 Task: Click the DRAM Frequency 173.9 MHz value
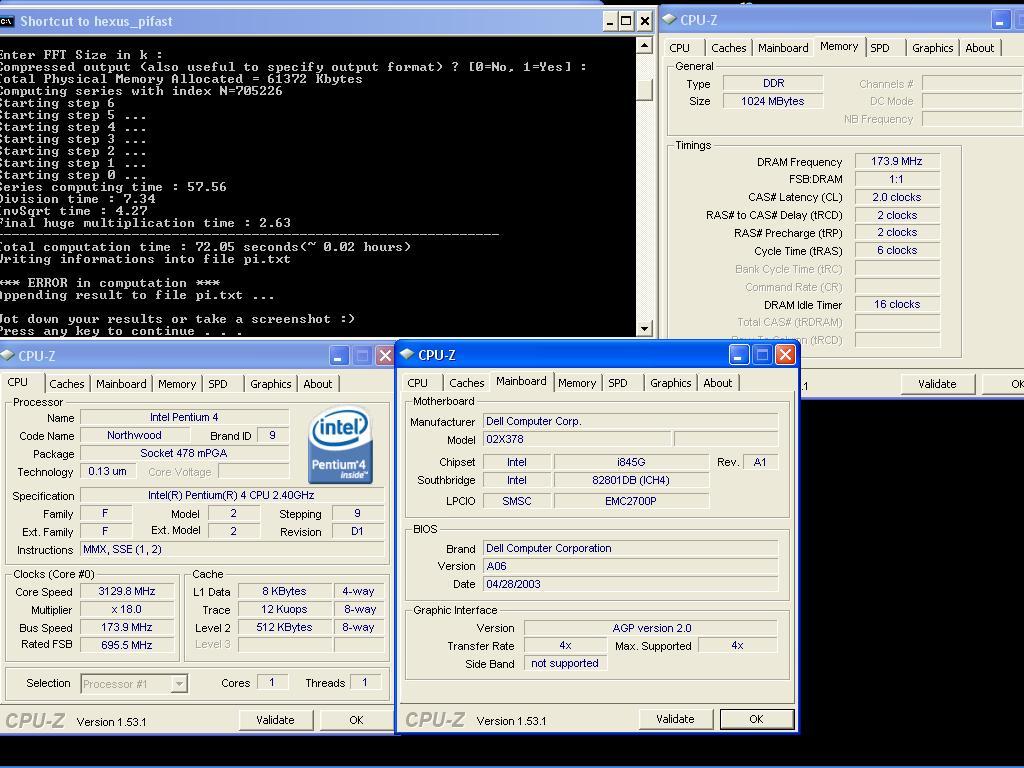pos(897,161)
